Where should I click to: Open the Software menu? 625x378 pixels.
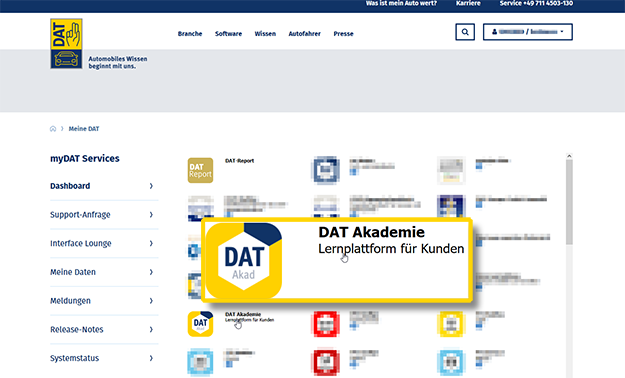click(228, 33)
